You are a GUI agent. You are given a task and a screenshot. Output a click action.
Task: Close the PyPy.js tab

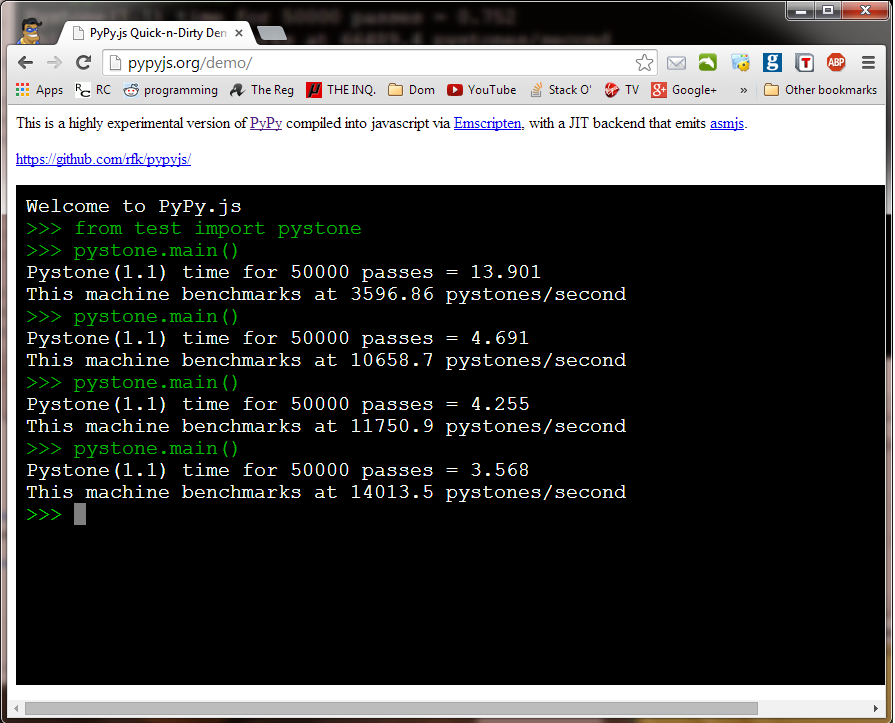pos(239,33)
